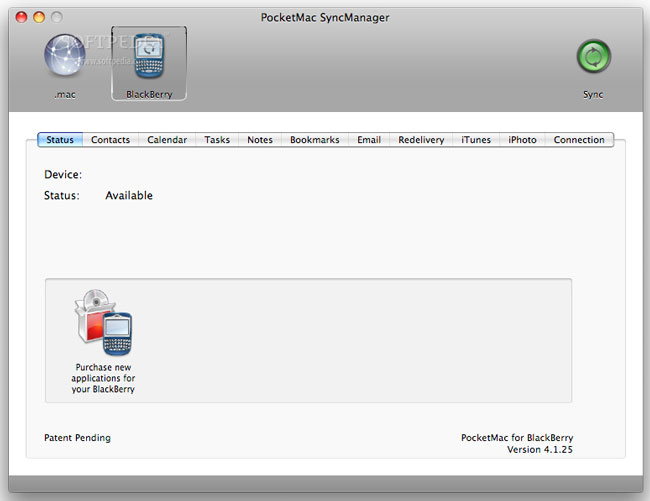The image size is (650, 501).
Task: Click the PocketMac SyncManager window title
Action: pyautogui.click(x=325, y=17)
